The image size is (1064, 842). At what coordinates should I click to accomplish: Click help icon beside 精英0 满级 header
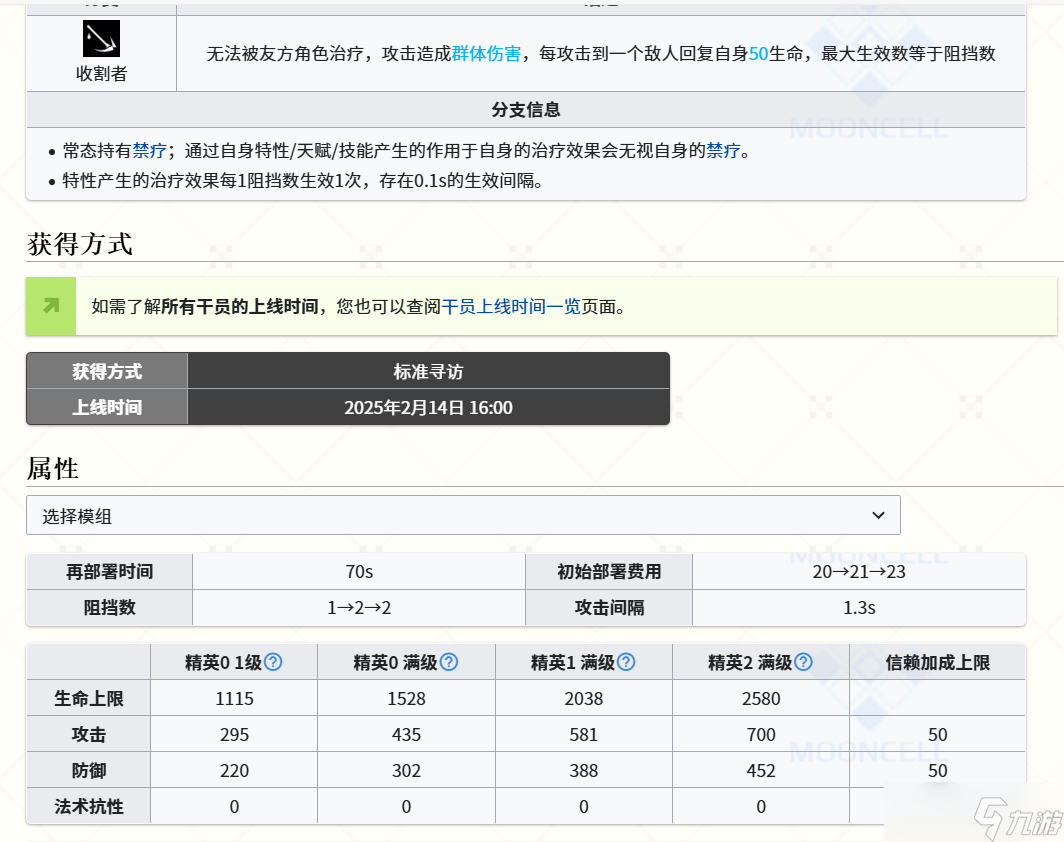pos(448,662)
